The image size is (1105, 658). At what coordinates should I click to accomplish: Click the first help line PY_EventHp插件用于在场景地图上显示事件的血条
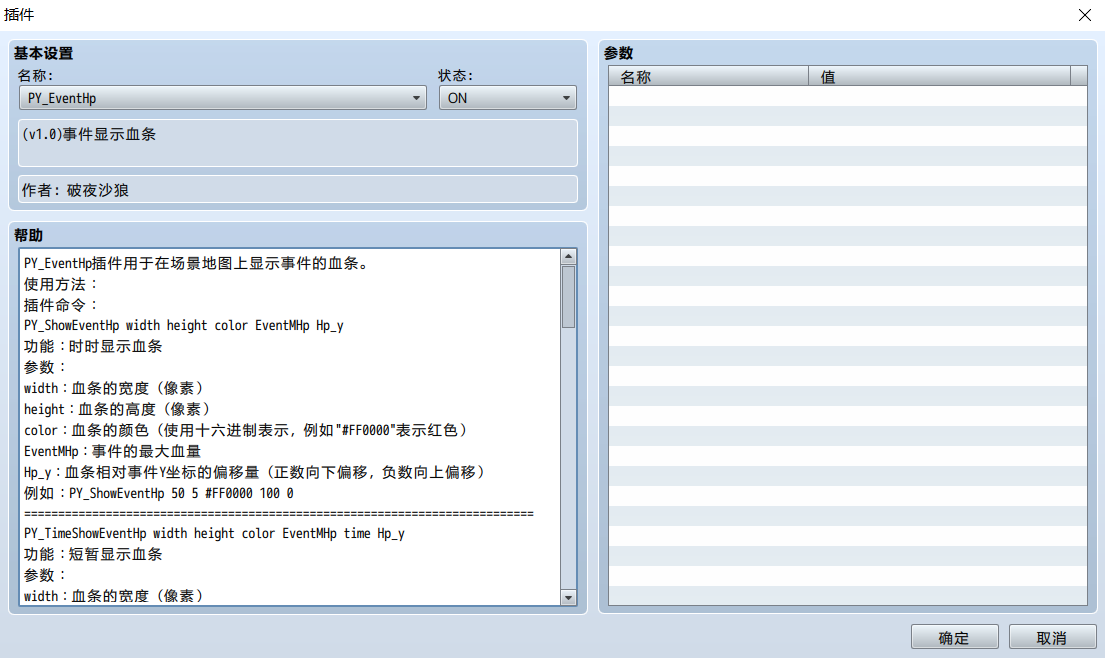[x=197, y=263]
